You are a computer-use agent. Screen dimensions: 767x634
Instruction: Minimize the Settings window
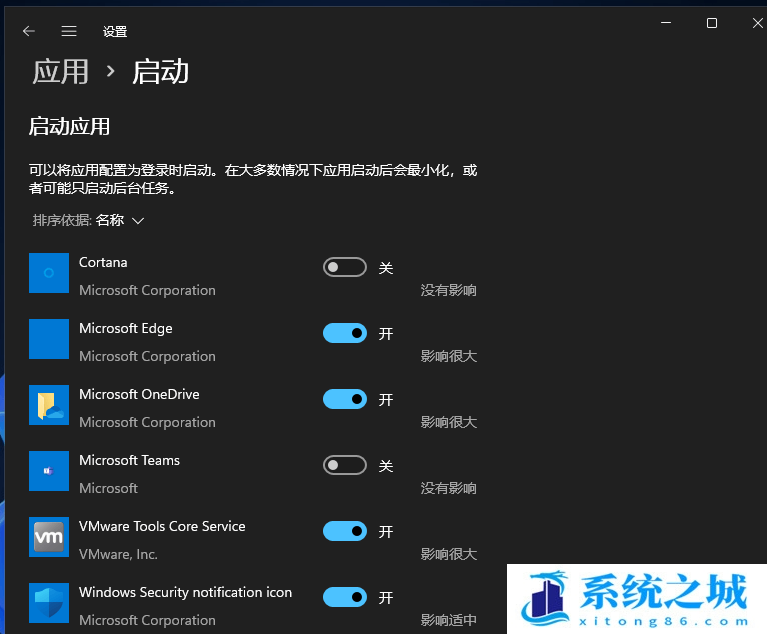click(666, 23)
